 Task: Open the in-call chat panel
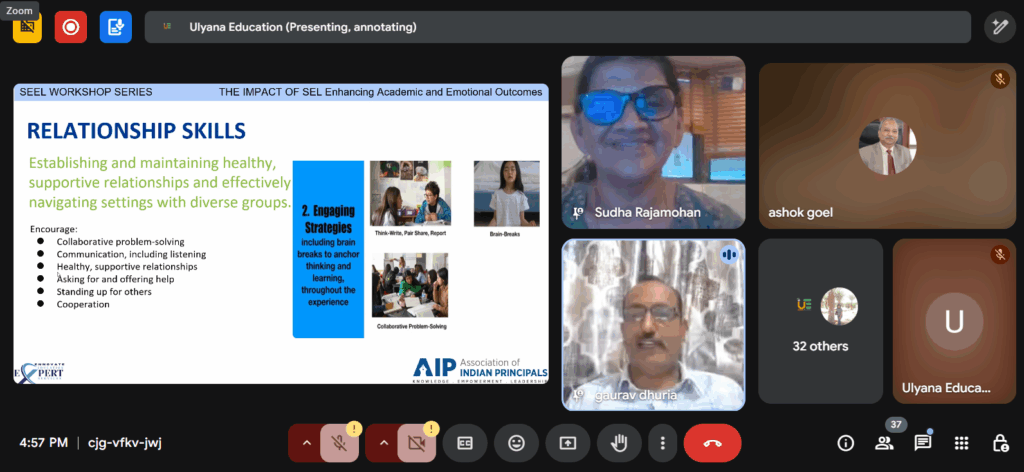click(923, 443)
